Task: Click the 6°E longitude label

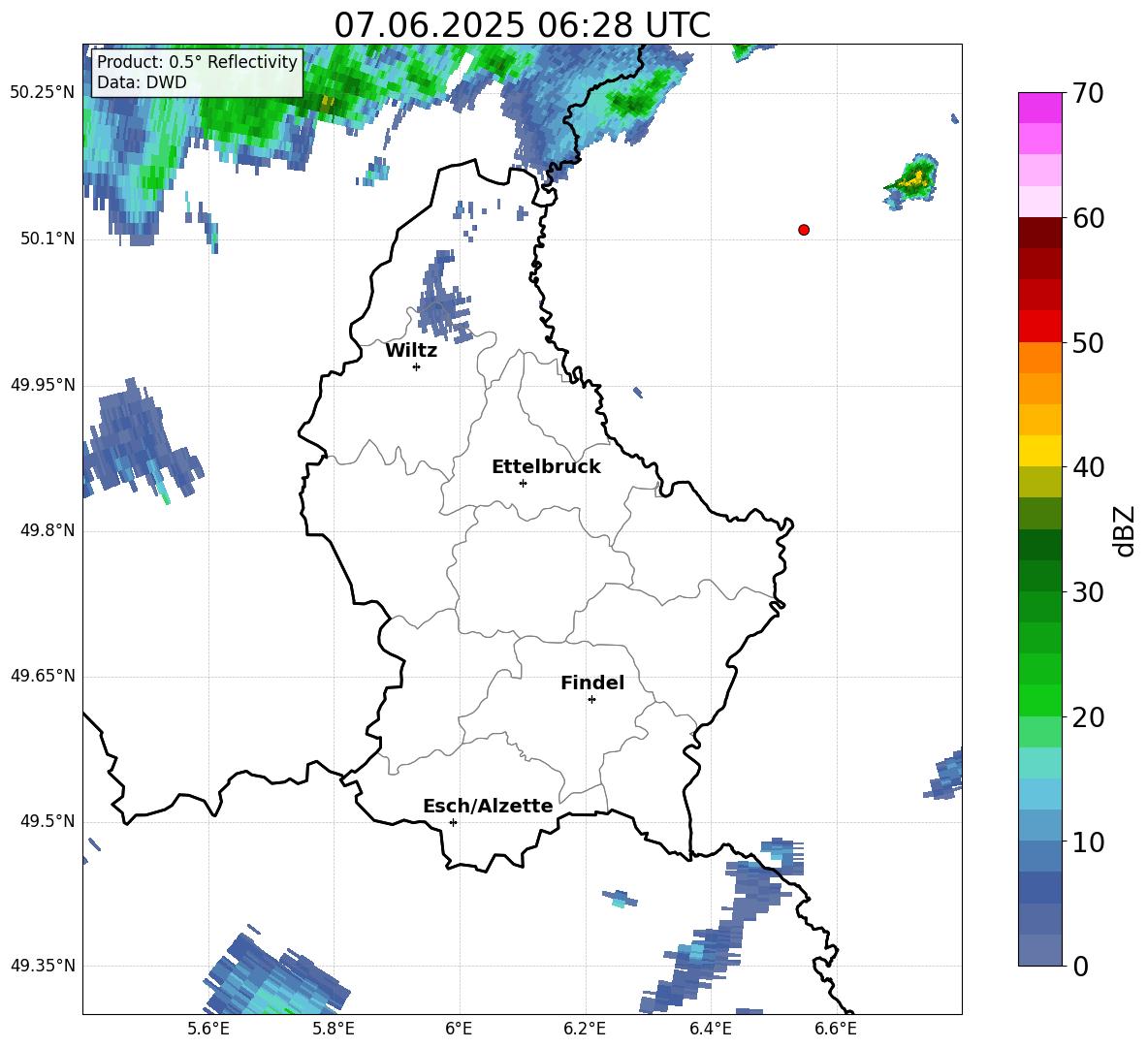Action: coord(459,1029)
